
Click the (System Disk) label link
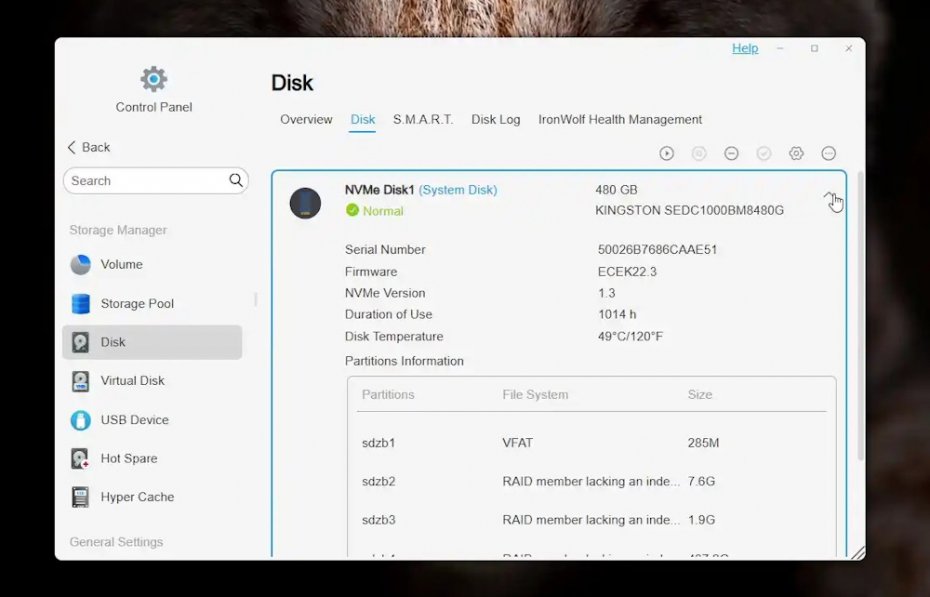point(458,190)
